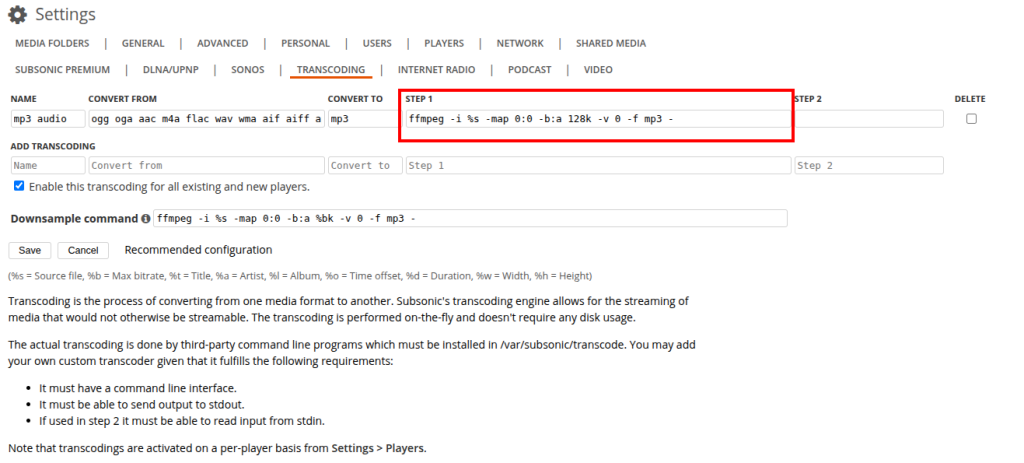Click the "send output to stdout" bullet
This screenshot has width=1024, height=463.
(x=142, y=404)
